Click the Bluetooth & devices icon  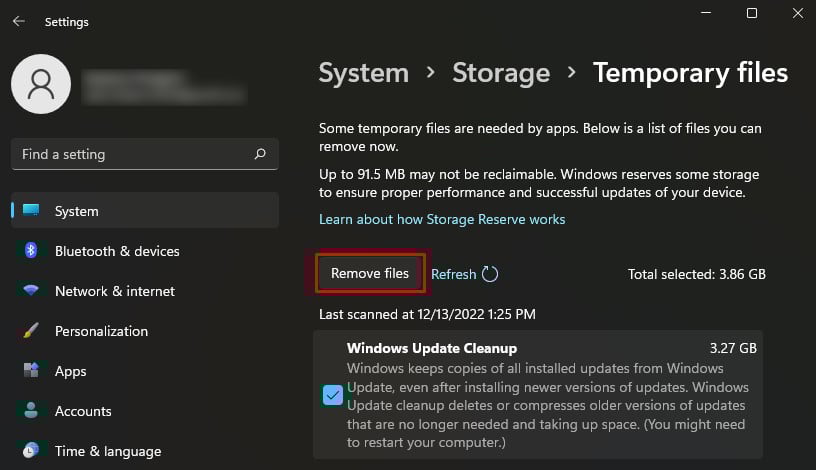(31, 251)
